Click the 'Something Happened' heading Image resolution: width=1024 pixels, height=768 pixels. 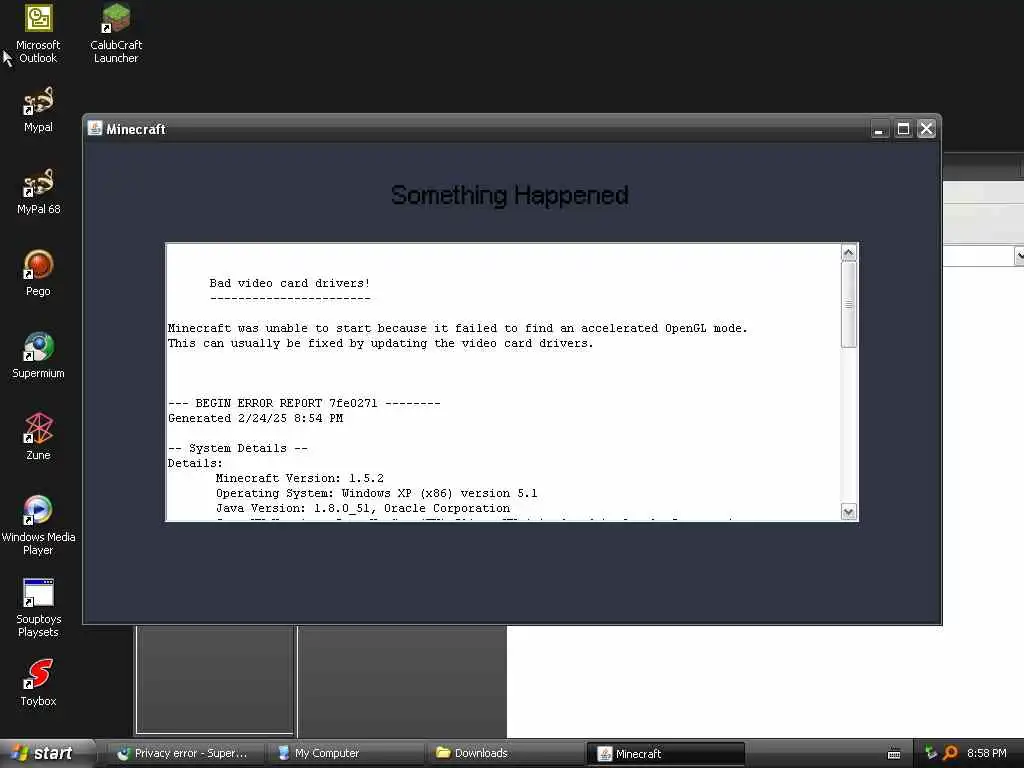tap(510, 195)
